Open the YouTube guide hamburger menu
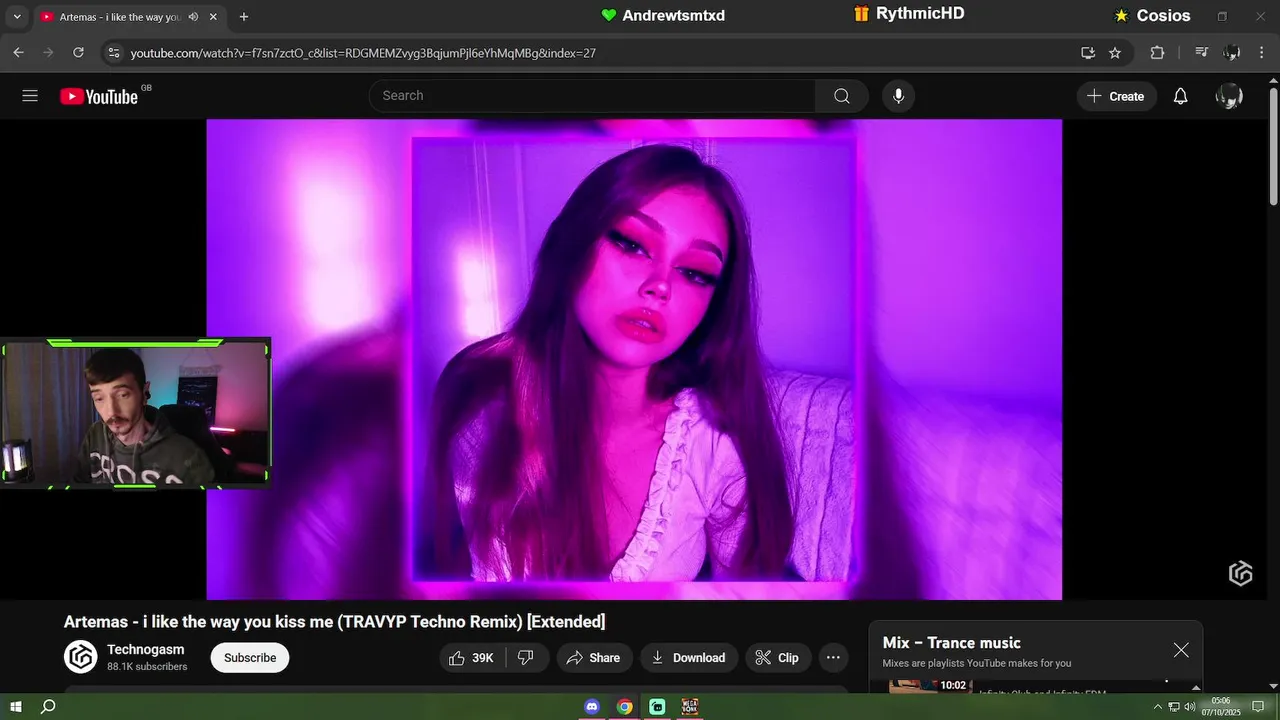 click(30, 96)
